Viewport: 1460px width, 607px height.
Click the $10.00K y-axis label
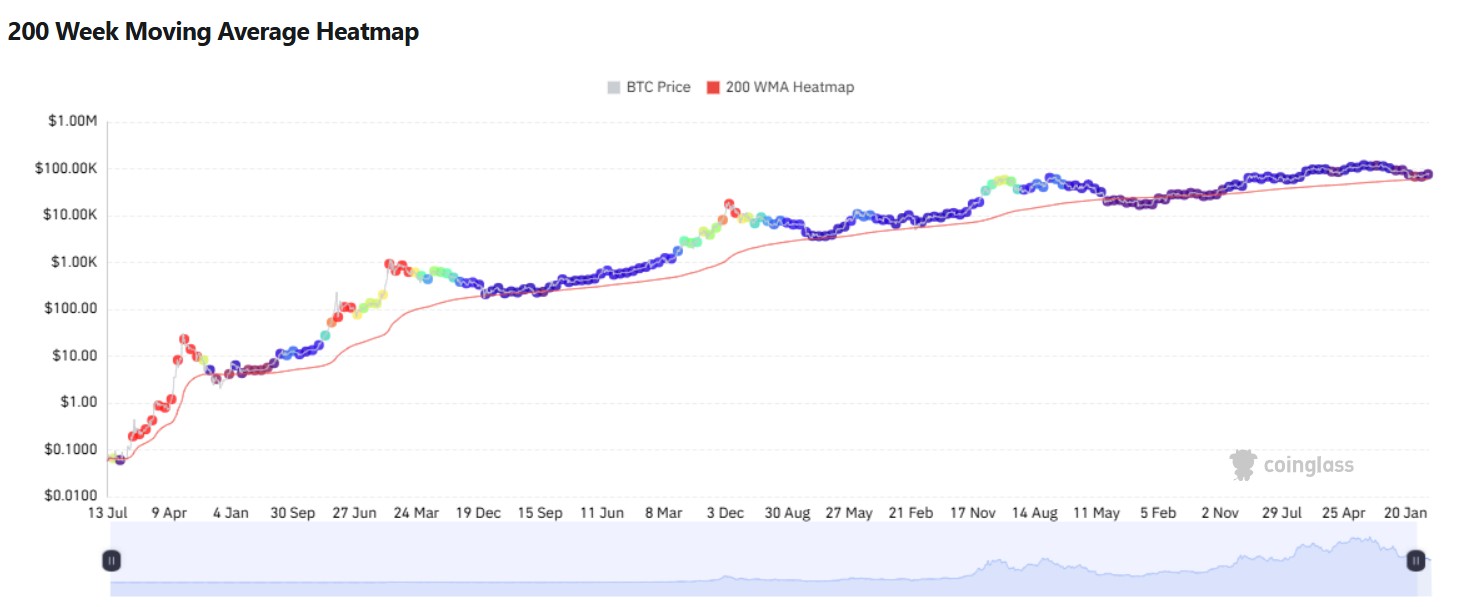coord(70,216)
